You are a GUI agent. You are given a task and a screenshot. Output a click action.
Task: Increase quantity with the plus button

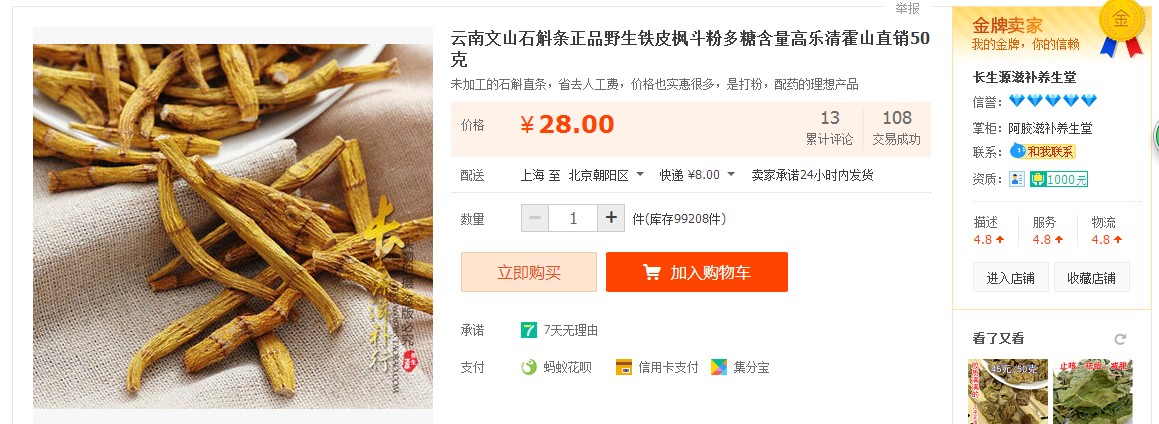pos(611,218)
